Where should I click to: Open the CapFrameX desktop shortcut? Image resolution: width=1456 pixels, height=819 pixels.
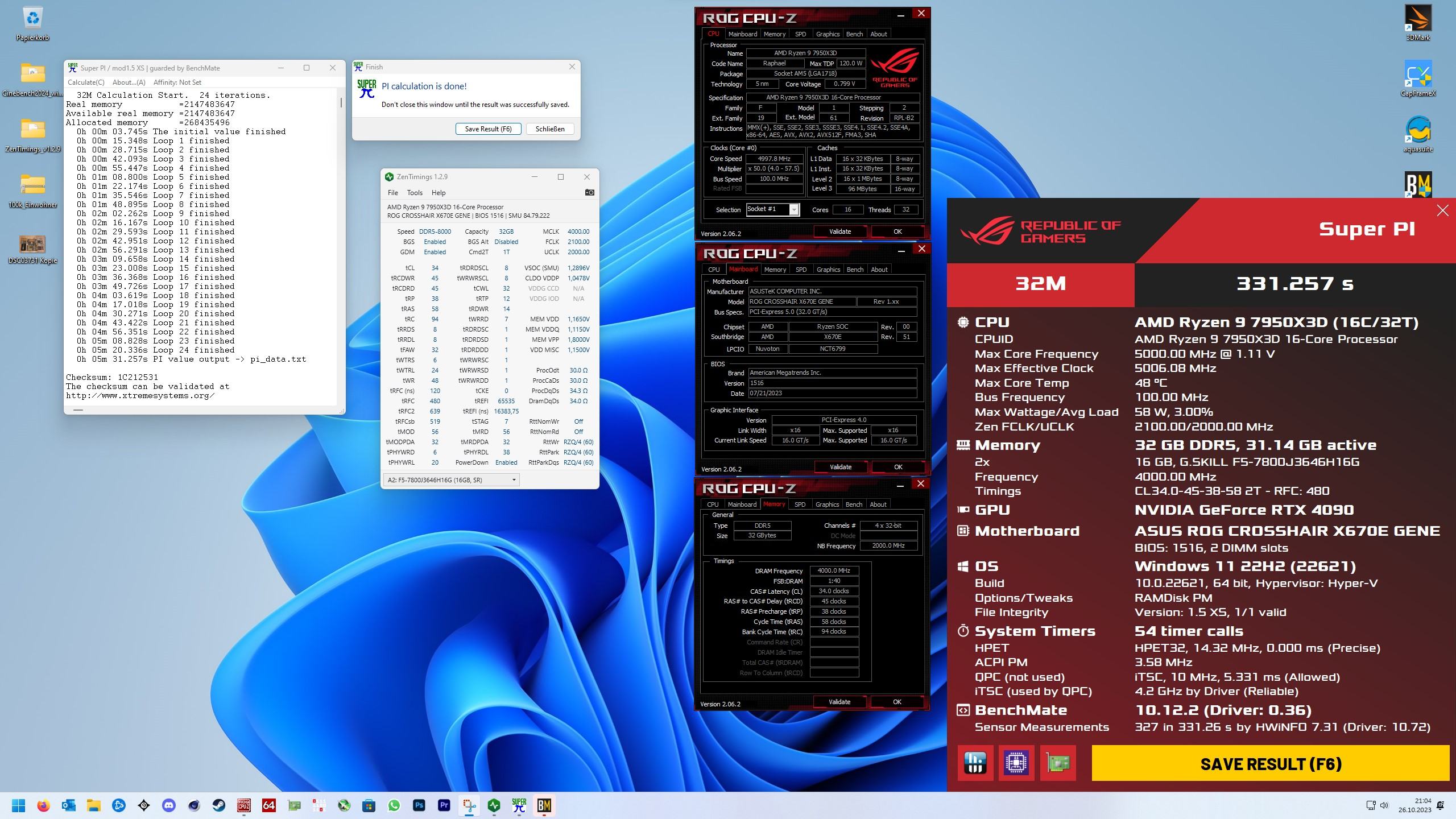point(1417,78)
